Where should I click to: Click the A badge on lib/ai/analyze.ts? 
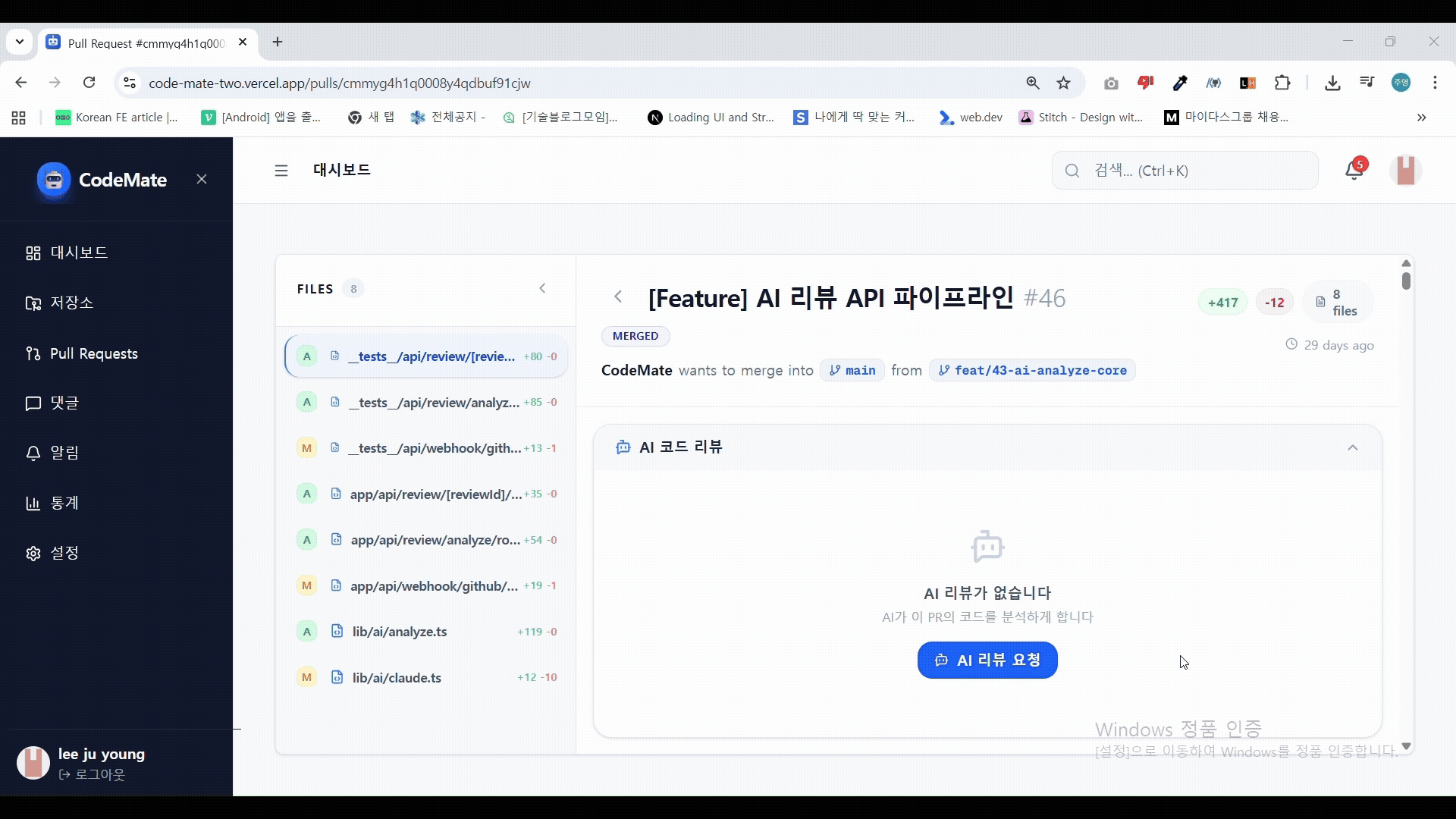pos(306,632)
